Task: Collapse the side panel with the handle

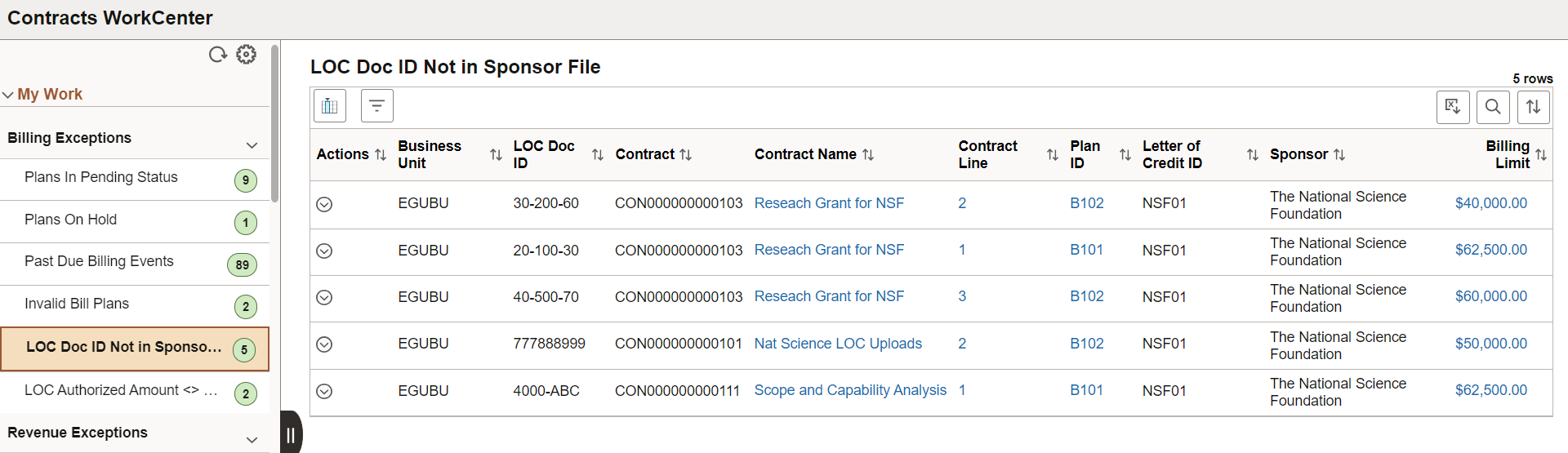Action: (292, 433)
